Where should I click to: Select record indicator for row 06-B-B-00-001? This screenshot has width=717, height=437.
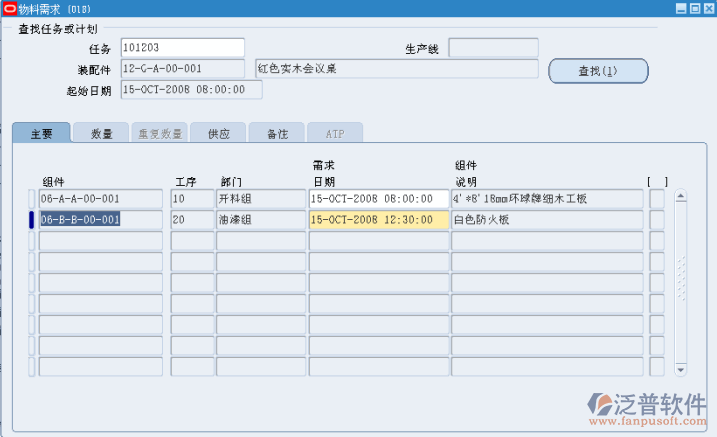(32, 220)
